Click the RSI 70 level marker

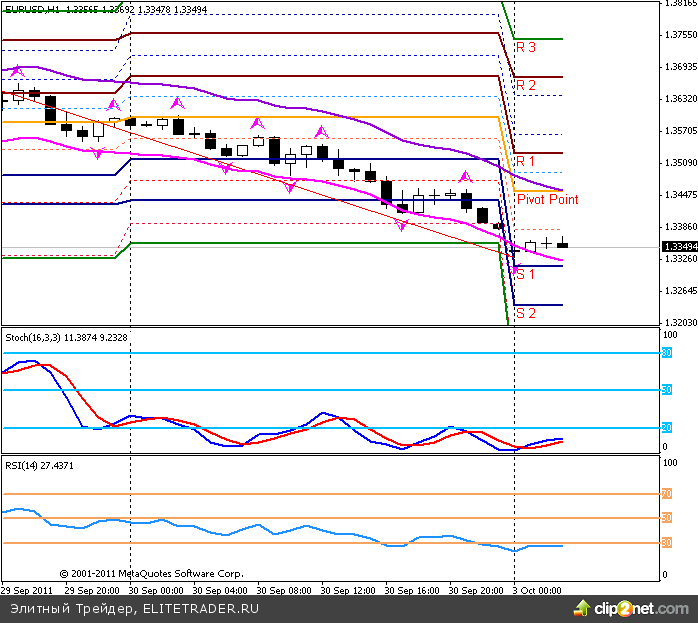[666, 494]
